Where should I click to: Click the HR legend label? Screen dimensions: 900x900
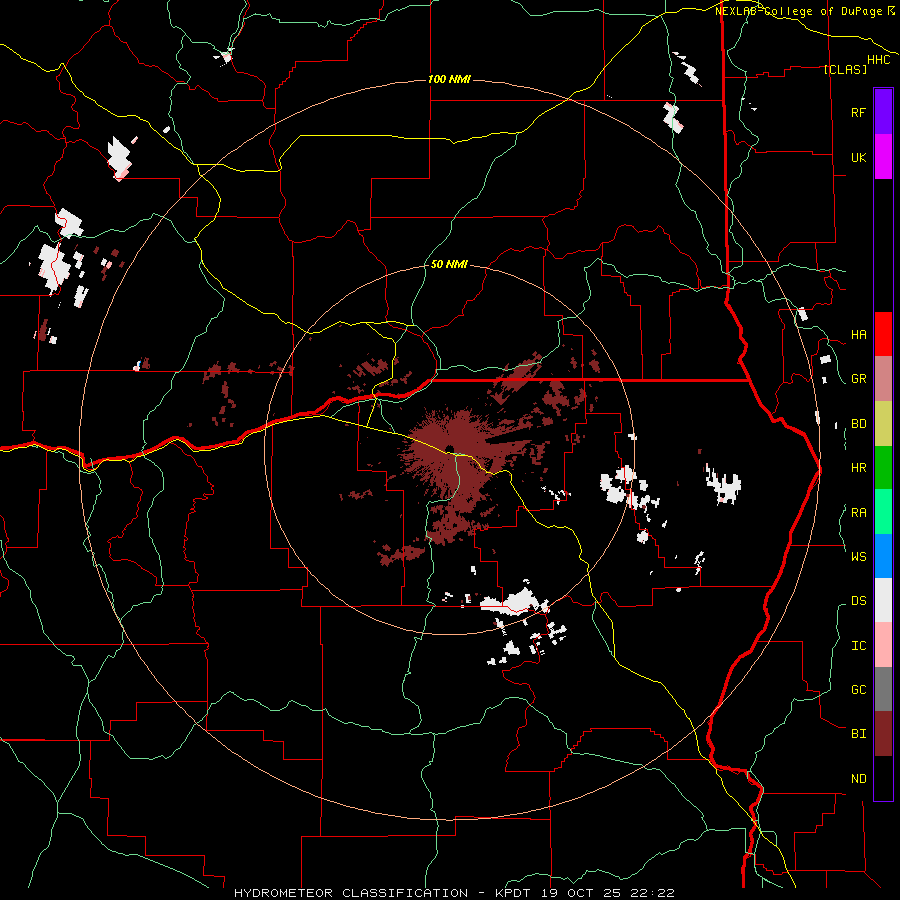pos(858,468)
